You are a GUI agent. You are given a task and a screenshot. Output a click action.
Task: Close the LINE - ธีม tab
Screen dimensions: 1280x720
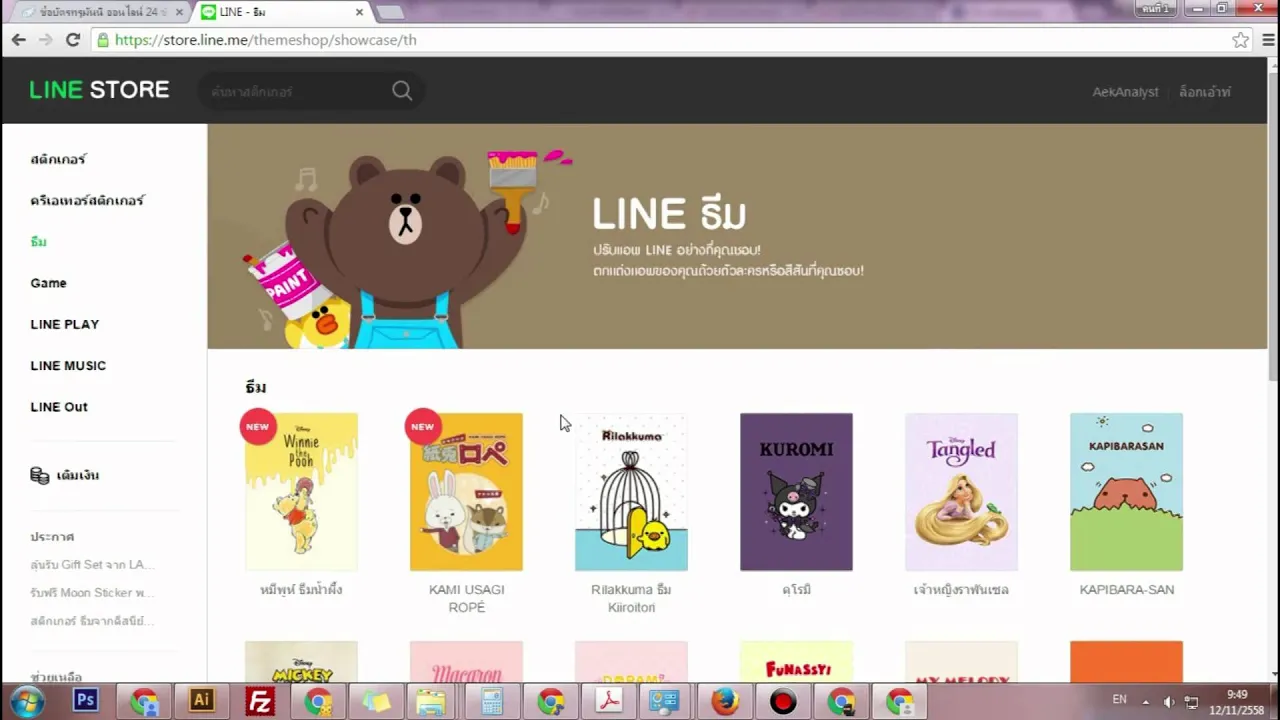(360, 12)
